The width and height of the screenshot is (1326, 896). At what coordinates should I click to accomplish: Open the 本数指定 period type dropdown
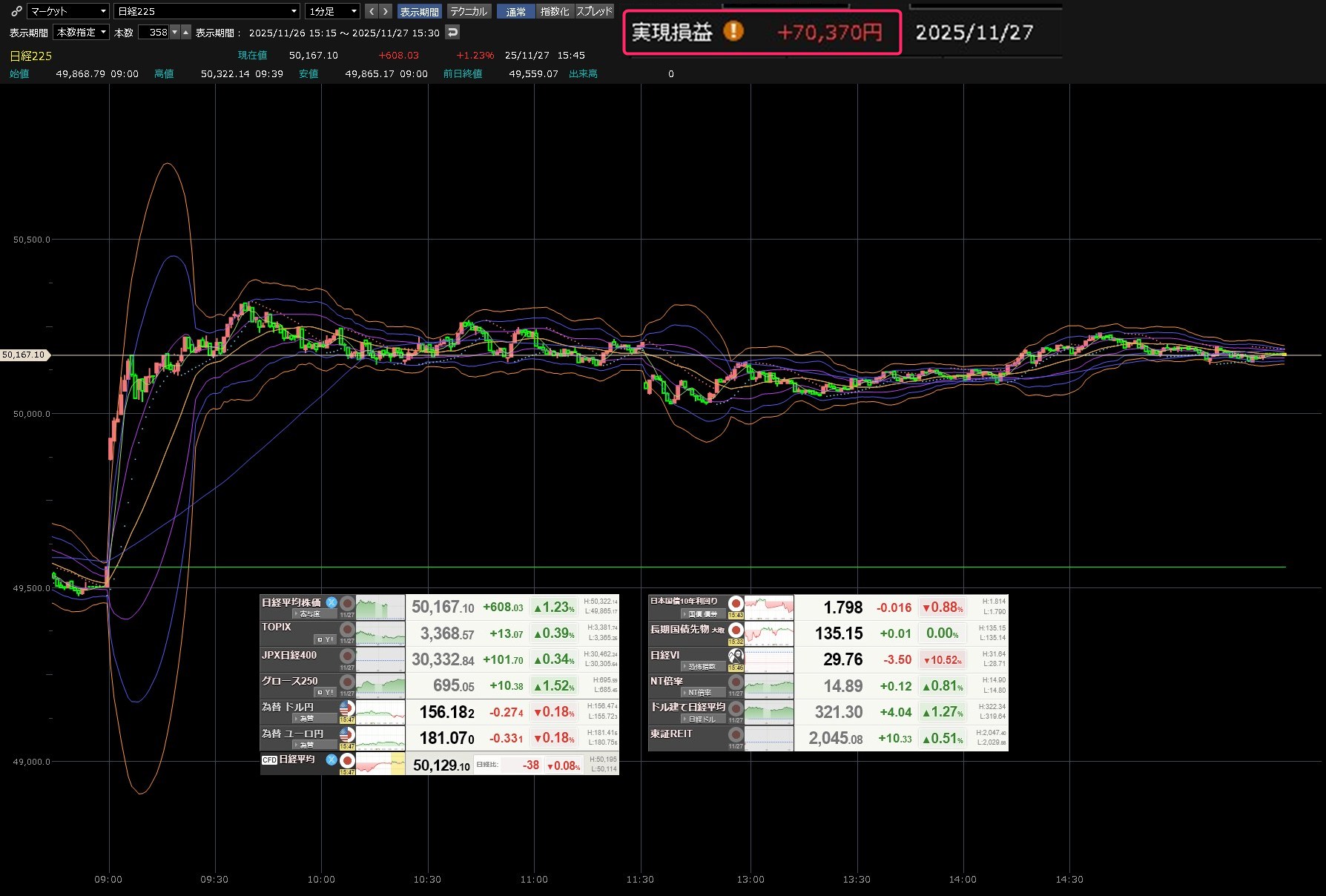pyautogui.click(x=82, y=32)
